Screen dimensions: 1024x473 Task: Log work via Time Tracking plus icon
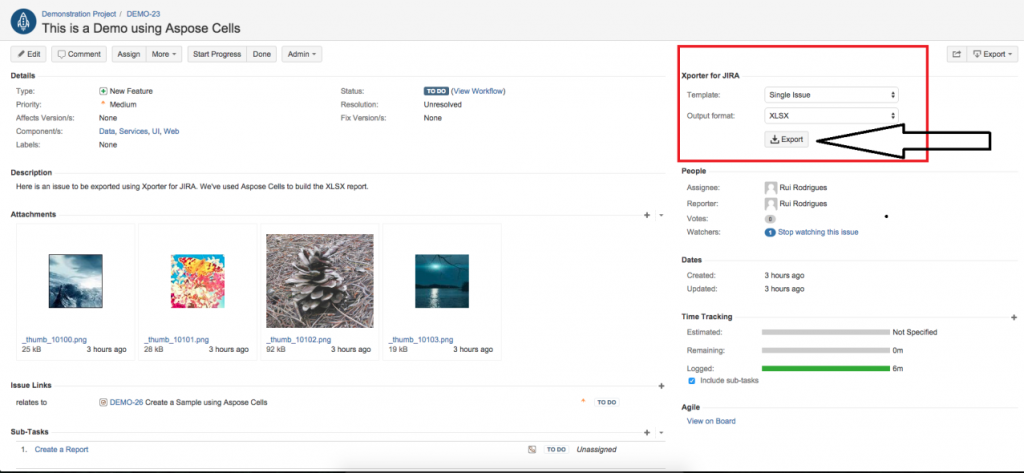1014,317
